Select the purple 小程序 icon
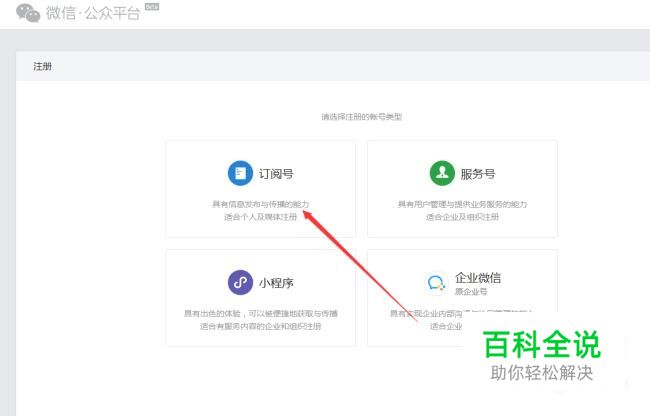650x416 pixels. pyautogui.click(x=240, y=282)
